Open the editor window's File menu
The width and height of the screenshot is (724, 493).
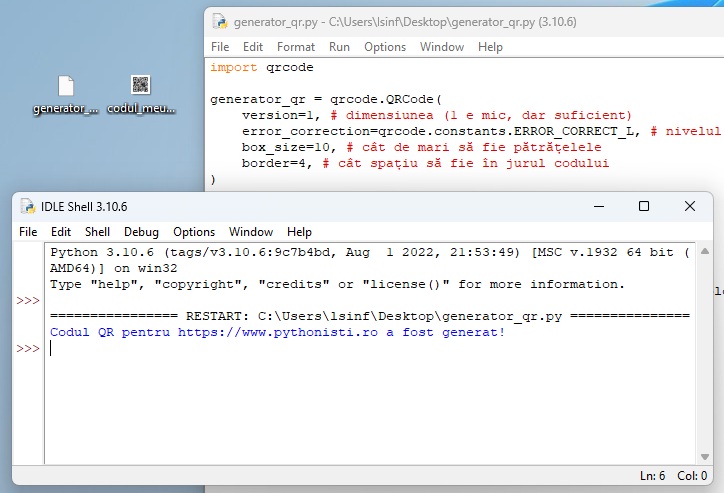(220, 47)
